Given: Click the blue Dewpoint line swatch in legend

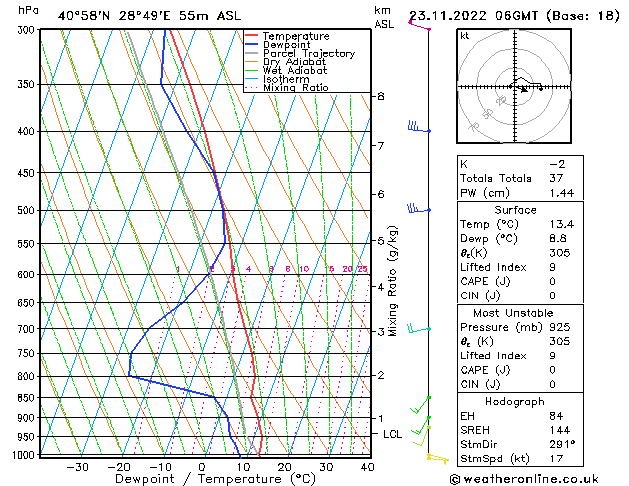Looking at the screenshot, I should pos(251,45).
